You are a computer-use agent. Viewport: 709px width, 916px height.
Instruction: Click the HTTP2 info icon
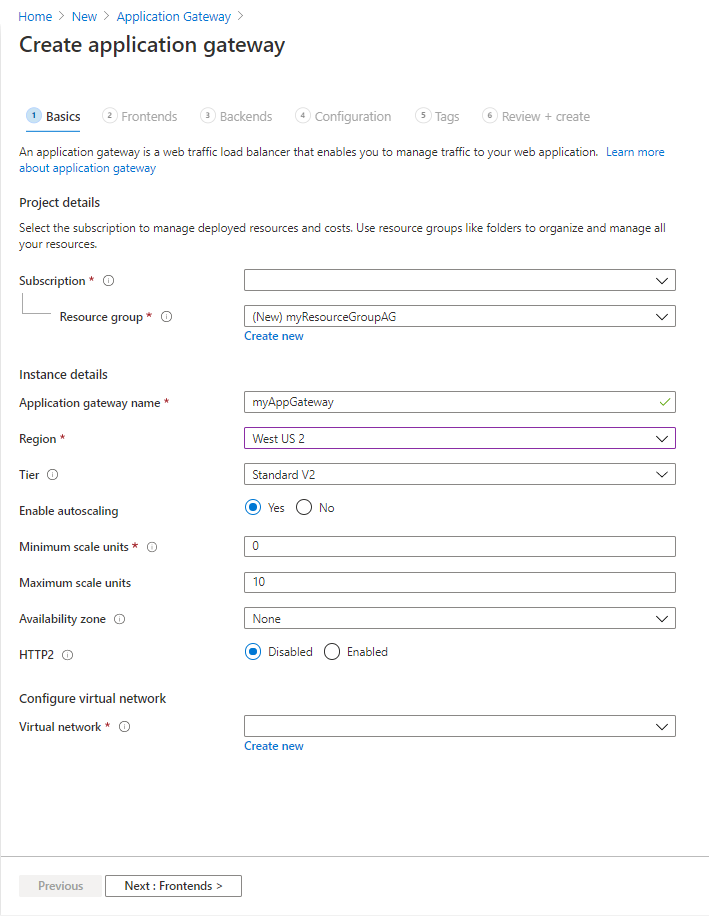[x=67, y=655]
